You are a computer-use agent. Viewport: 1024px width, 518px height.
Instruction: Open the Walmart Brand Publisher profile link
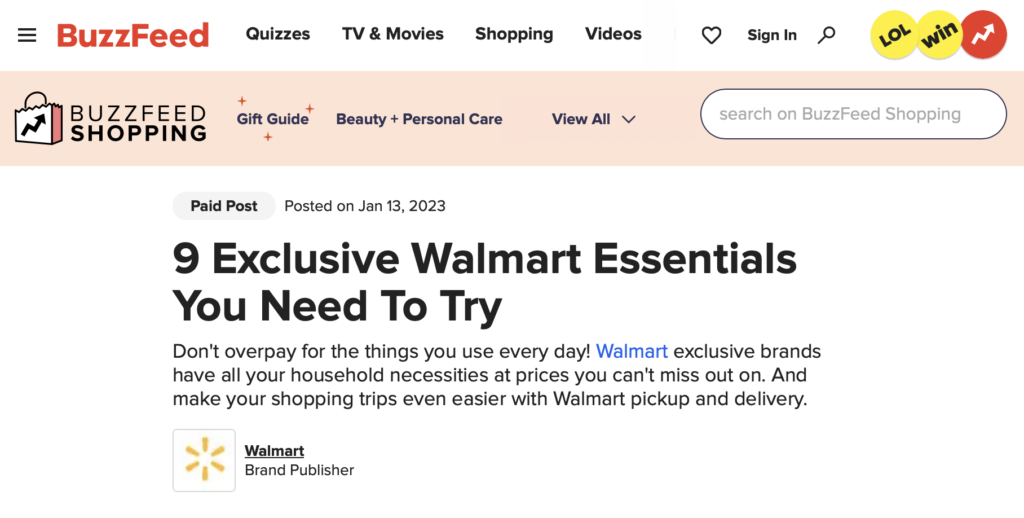point(274,451)
